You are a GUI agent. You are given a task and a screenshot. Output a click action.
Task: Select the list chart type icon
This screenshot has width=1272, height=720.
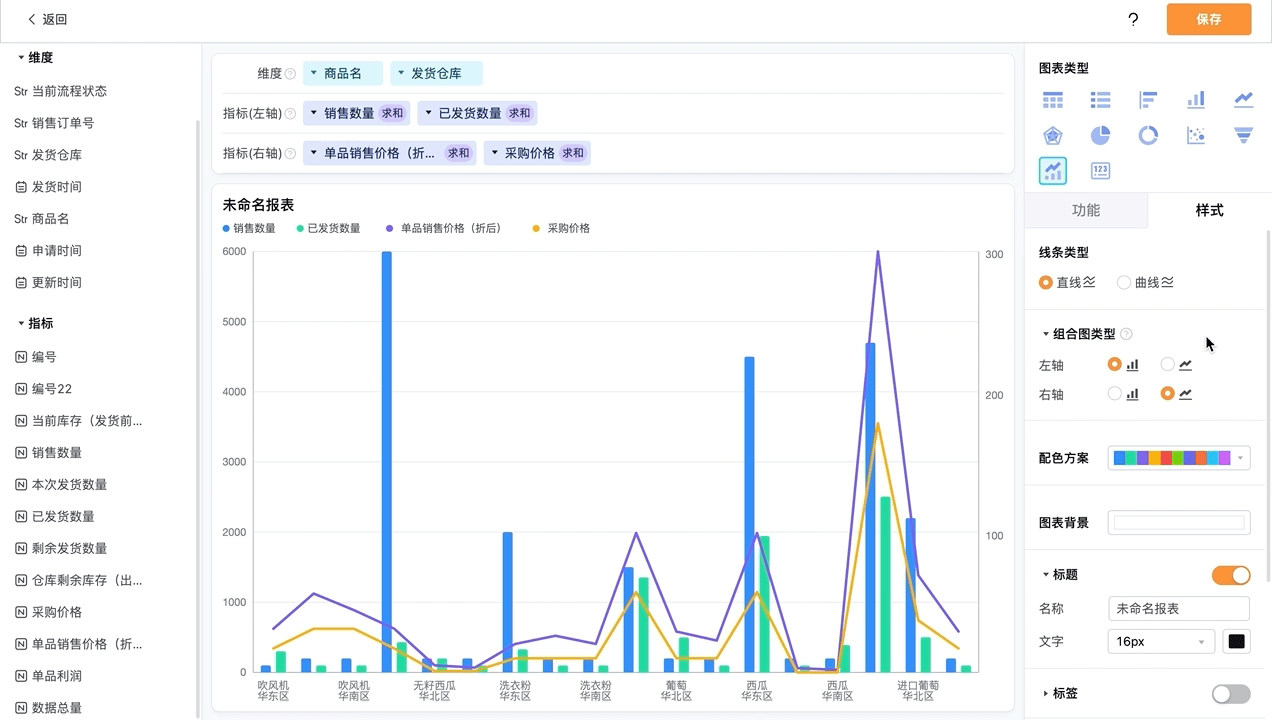(1101, 100)
